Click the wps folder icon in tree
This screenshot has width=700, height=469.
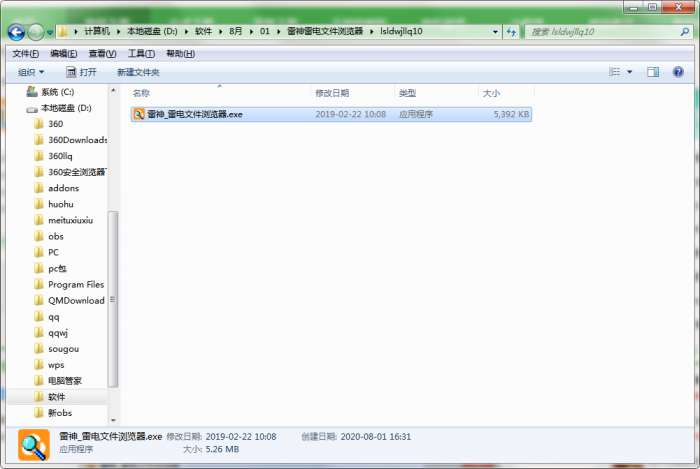click(x=39, y=365)
